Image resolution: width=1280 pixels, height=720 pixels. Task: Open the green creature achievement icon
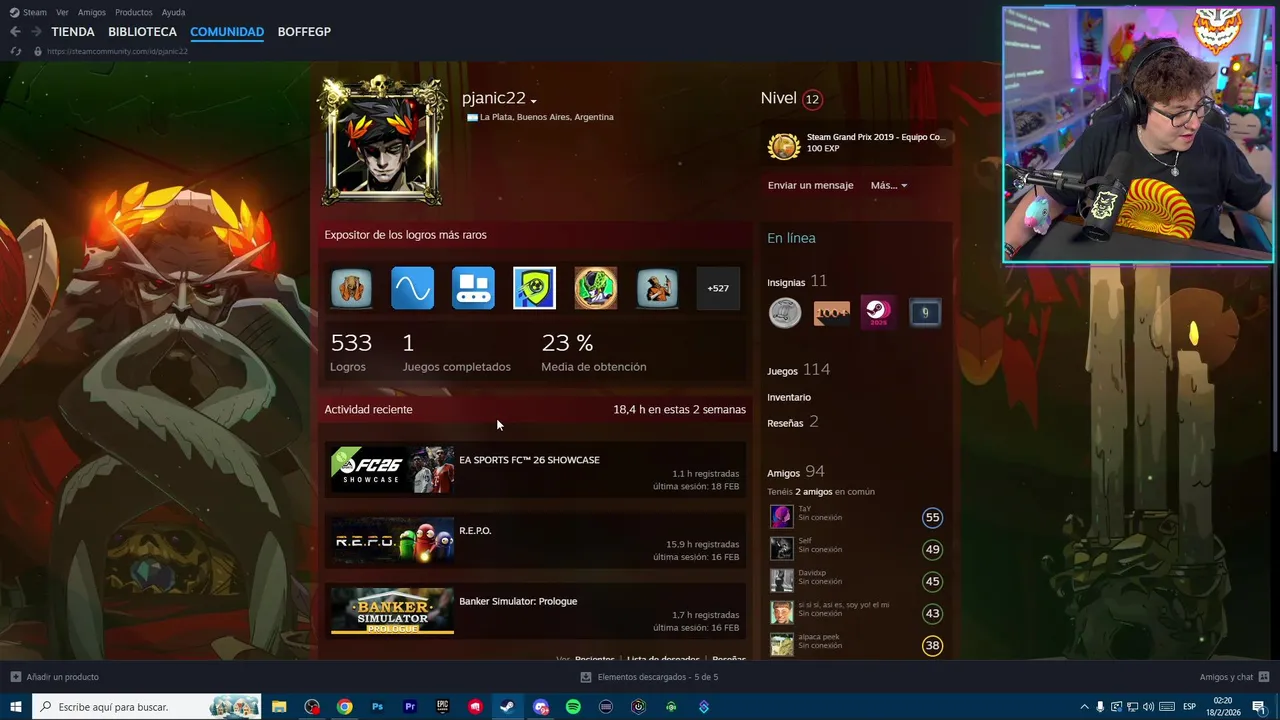pyautogui.click(x=595, y=288)
